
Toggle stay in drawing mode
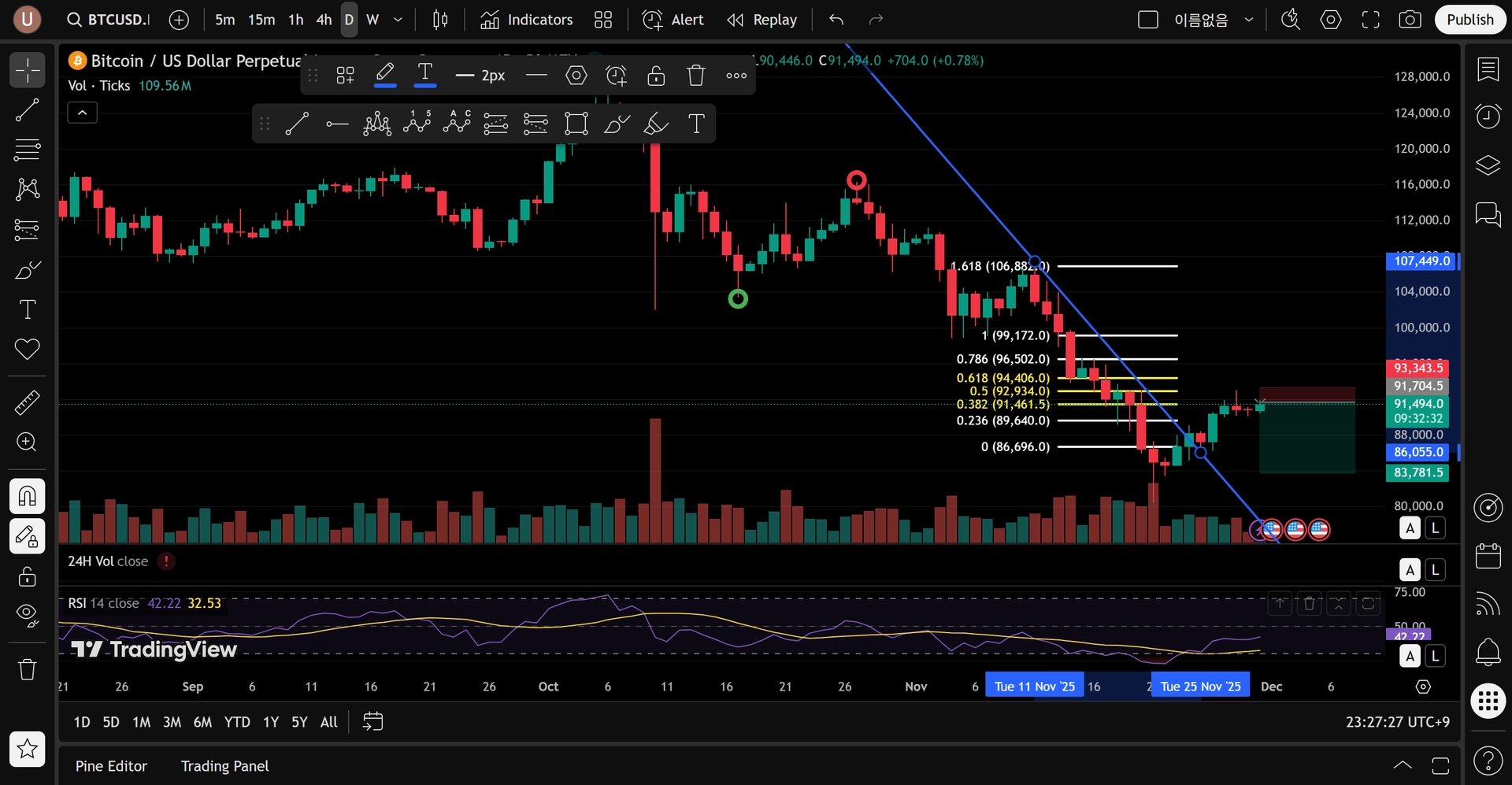coord(28,537)
